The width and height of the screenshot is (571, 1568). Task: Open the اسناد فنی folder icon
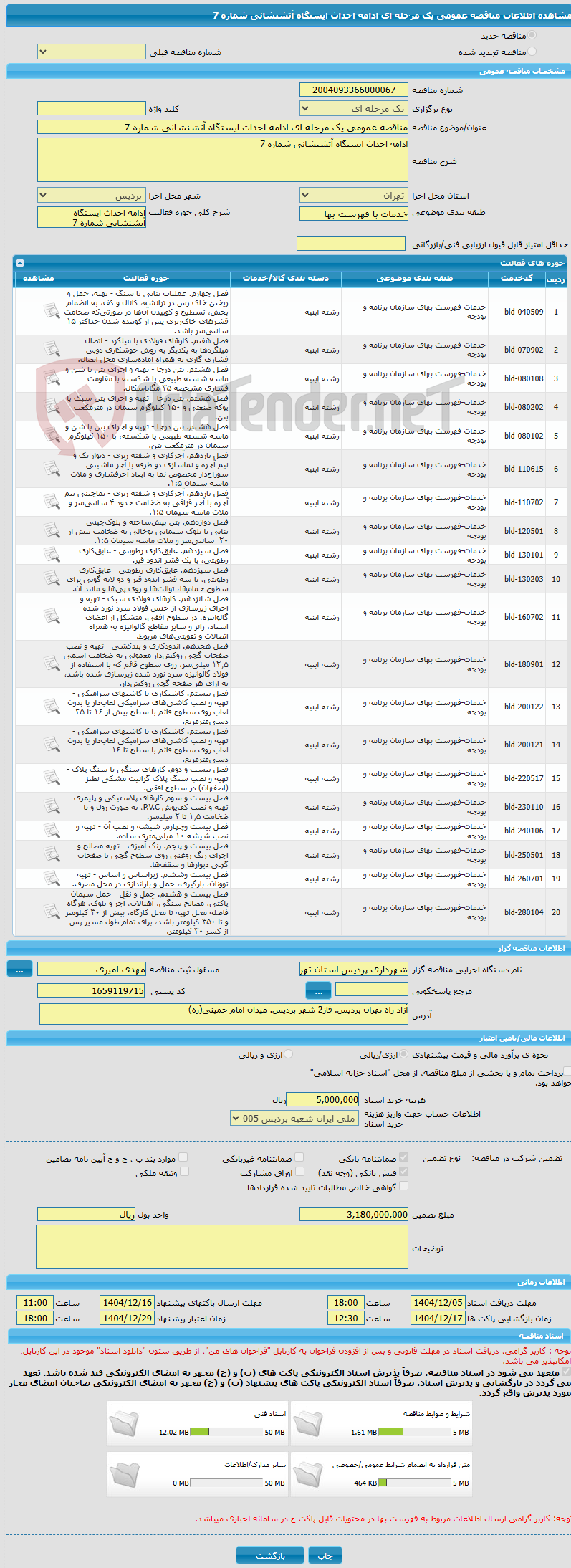tap(125, 1423)
